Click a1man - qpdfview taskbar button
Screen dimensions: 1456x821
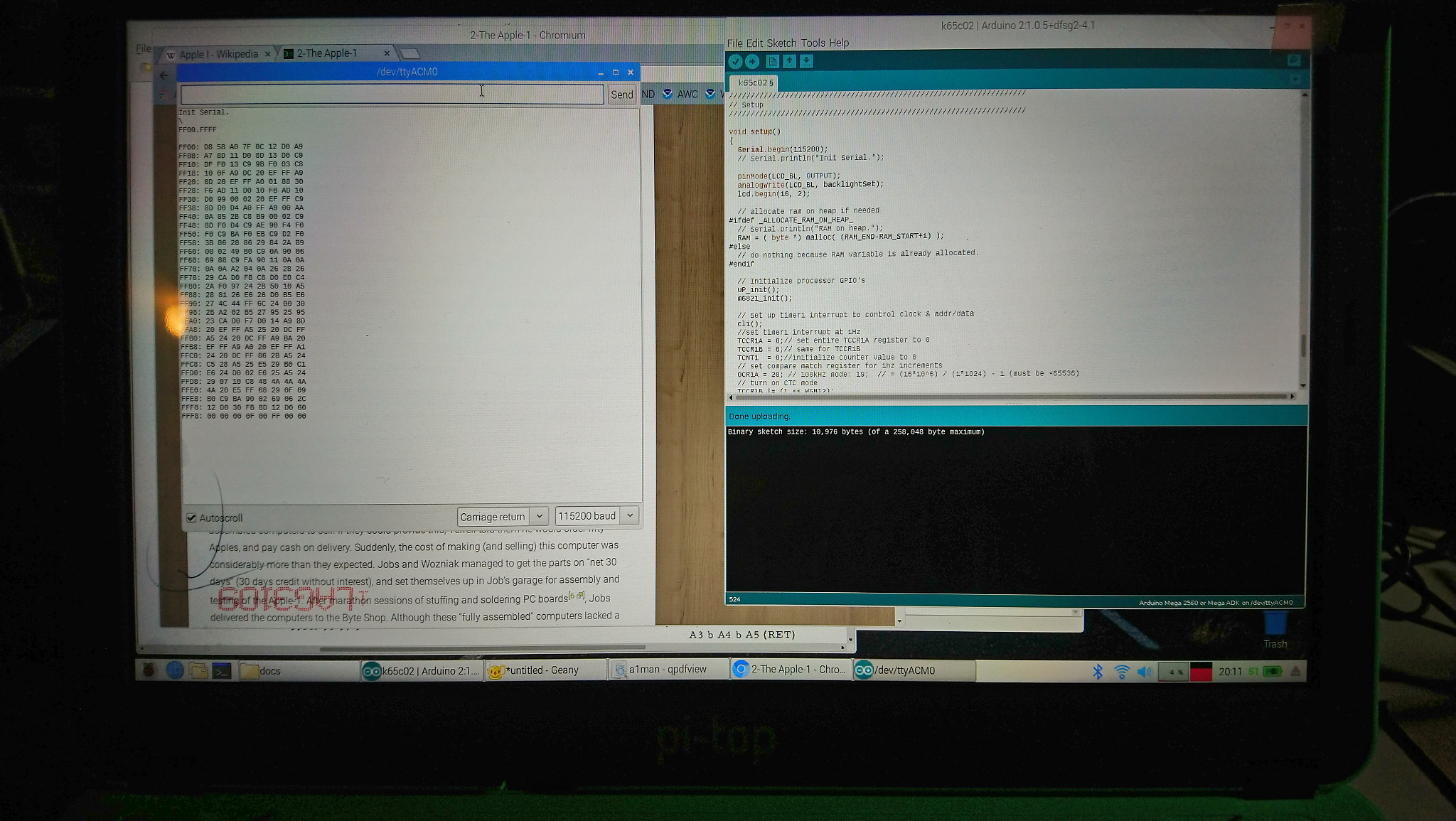pos(668,670)
